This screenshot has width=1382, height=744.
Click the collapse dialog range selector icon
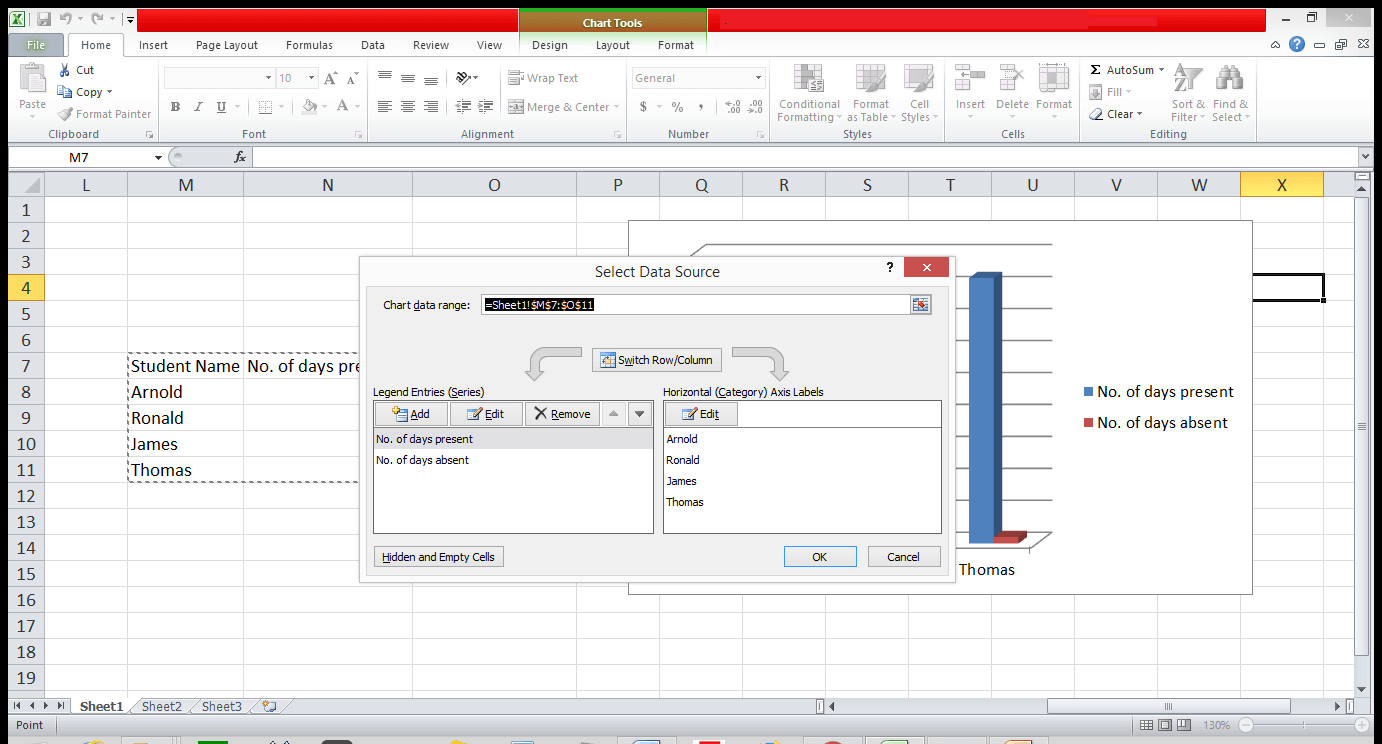pos(921,305)
